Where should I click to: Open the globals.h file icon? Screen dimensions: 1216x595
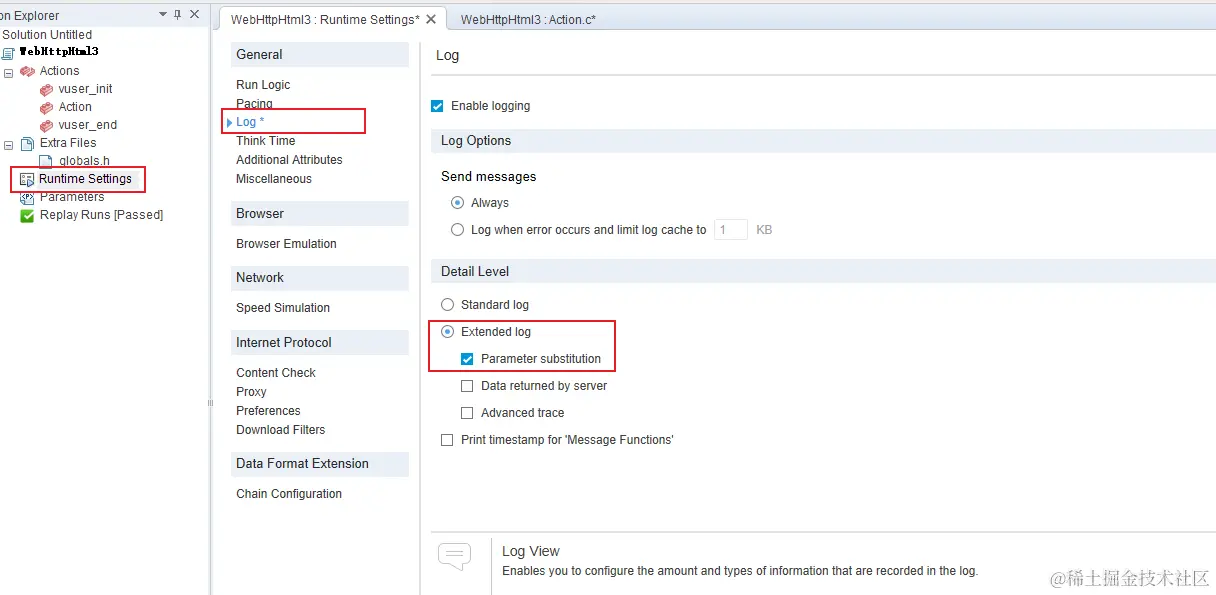46,161
